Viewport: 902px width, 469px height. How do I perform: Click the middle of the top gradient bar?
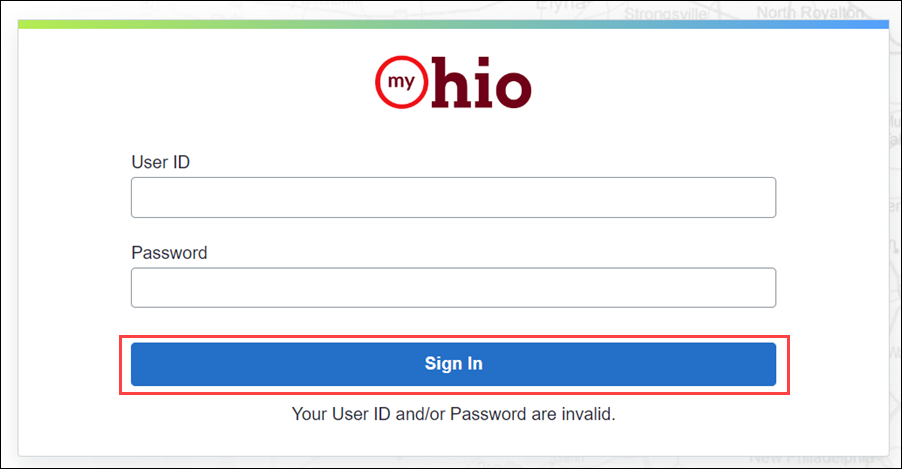(x=453, y=24)
